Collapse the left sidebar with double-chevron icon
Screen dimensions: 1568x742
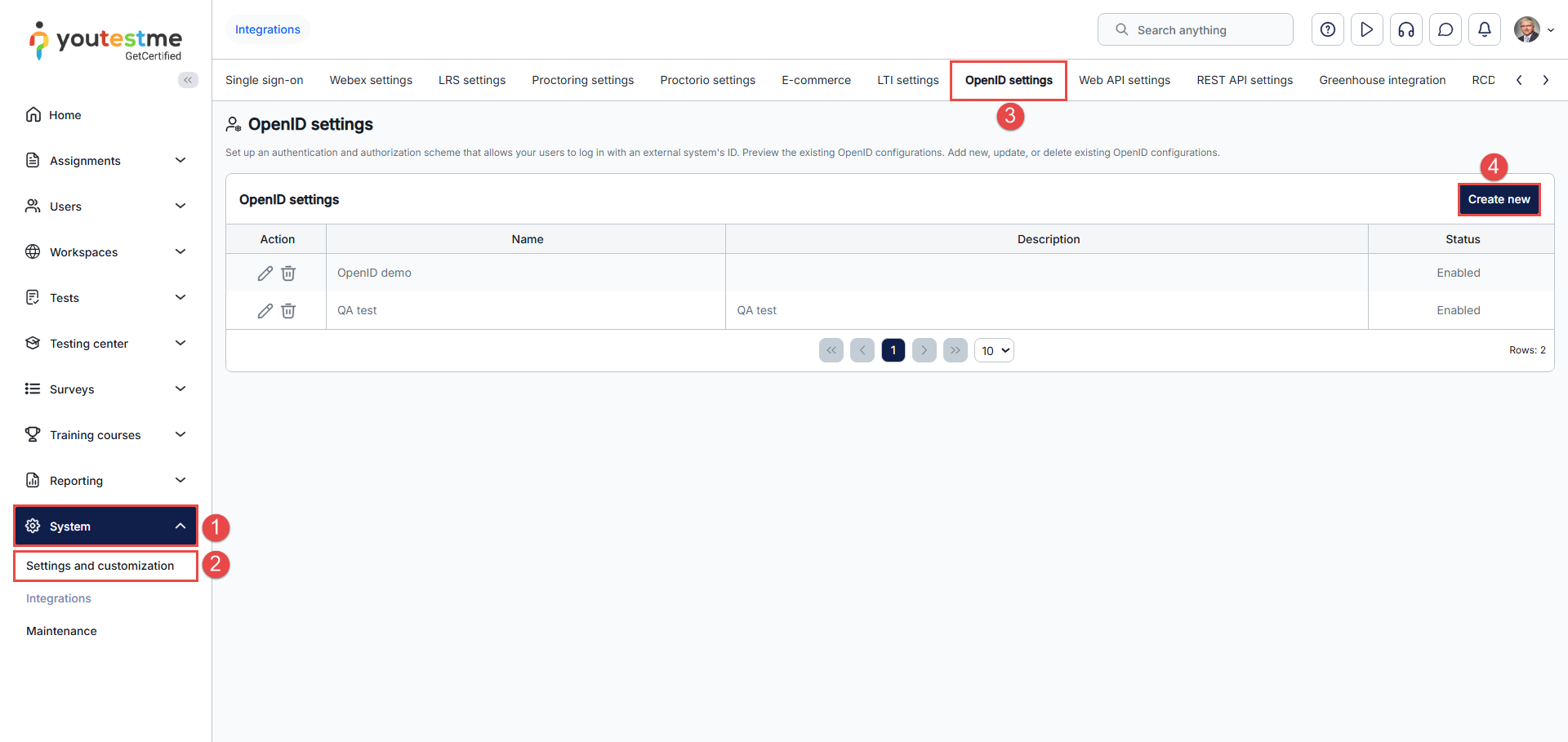[x=188, y=80]
